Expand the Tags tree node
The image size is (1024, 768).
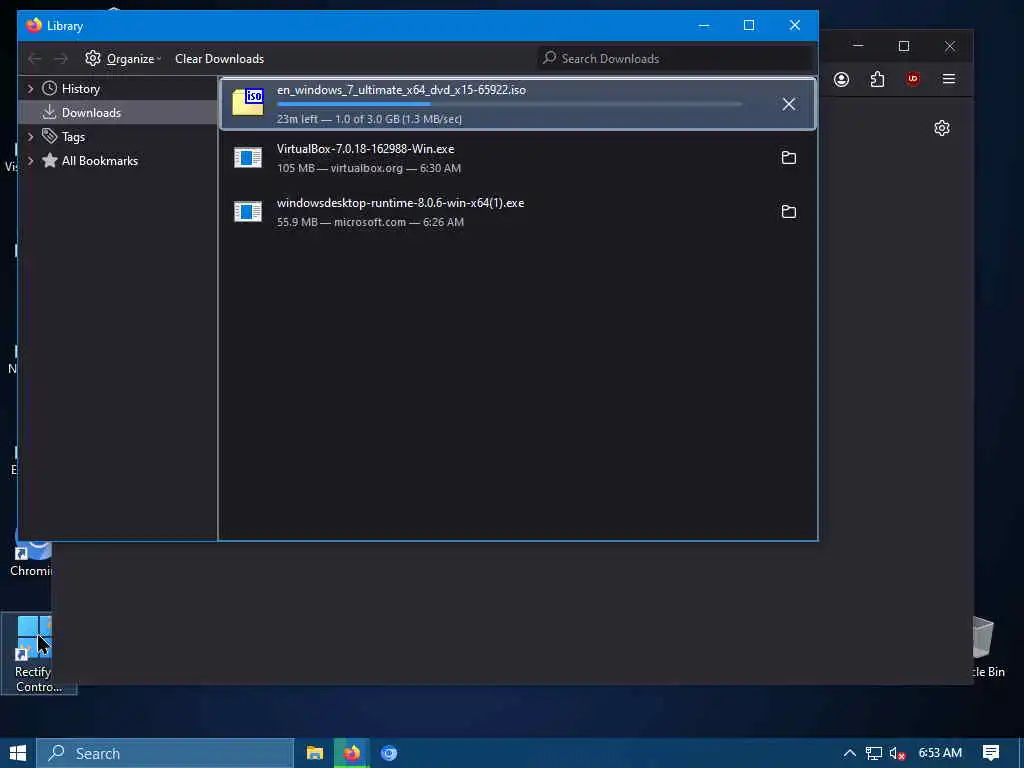click(30, 136)
